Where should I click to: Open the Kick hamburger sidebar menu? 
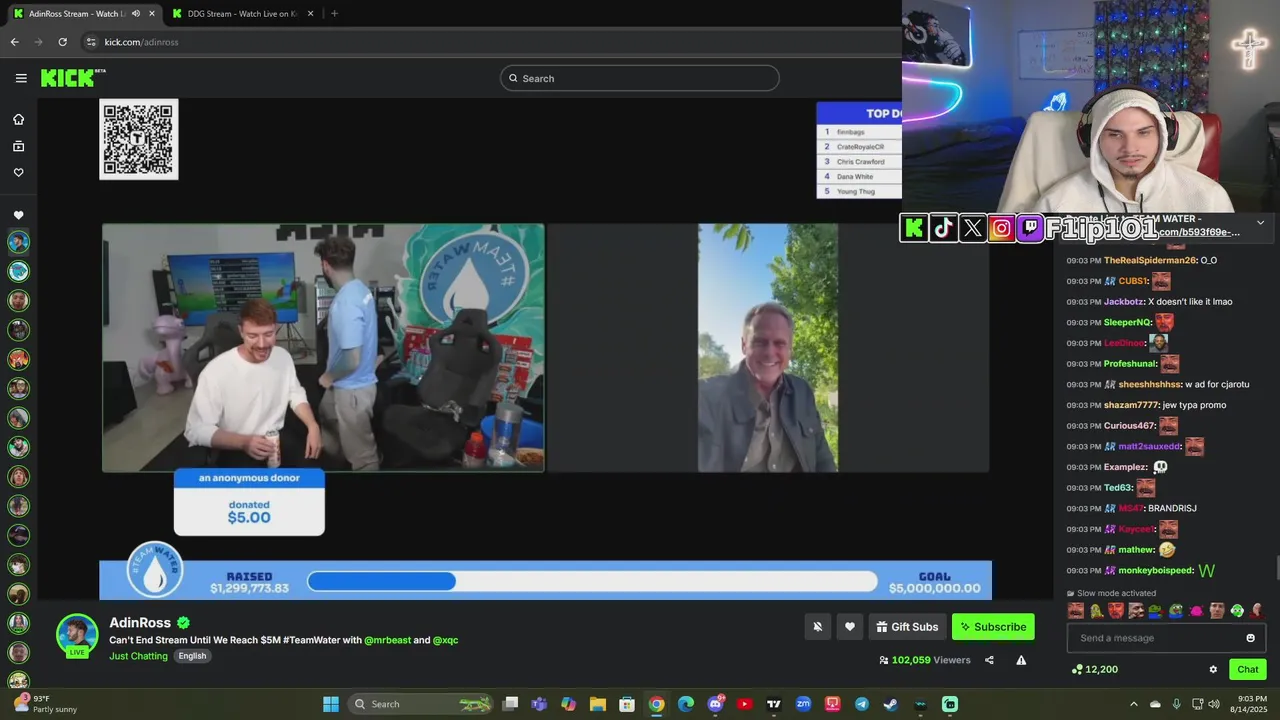point(21,78)
